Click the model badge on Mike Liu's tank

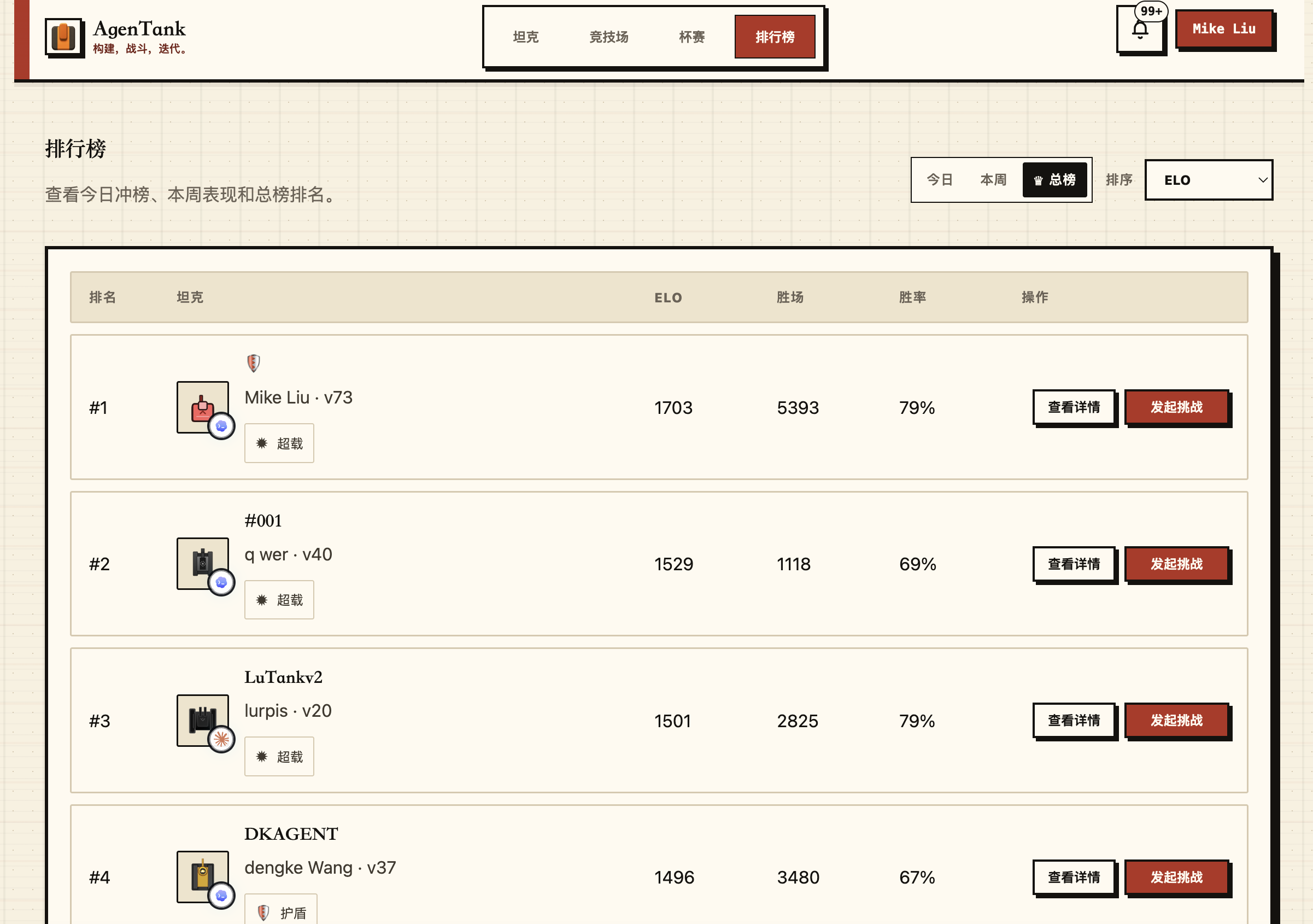pos(221,426)
